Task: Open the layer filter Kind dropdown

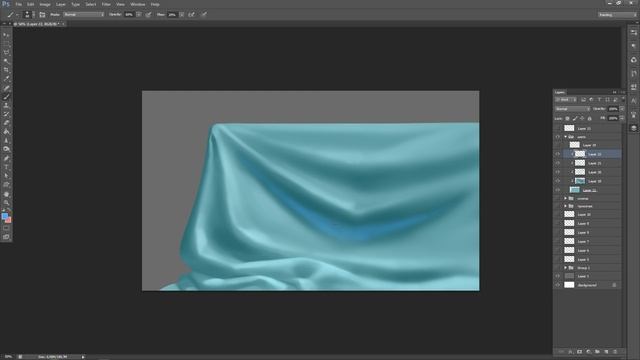Action: click(566, 100)
